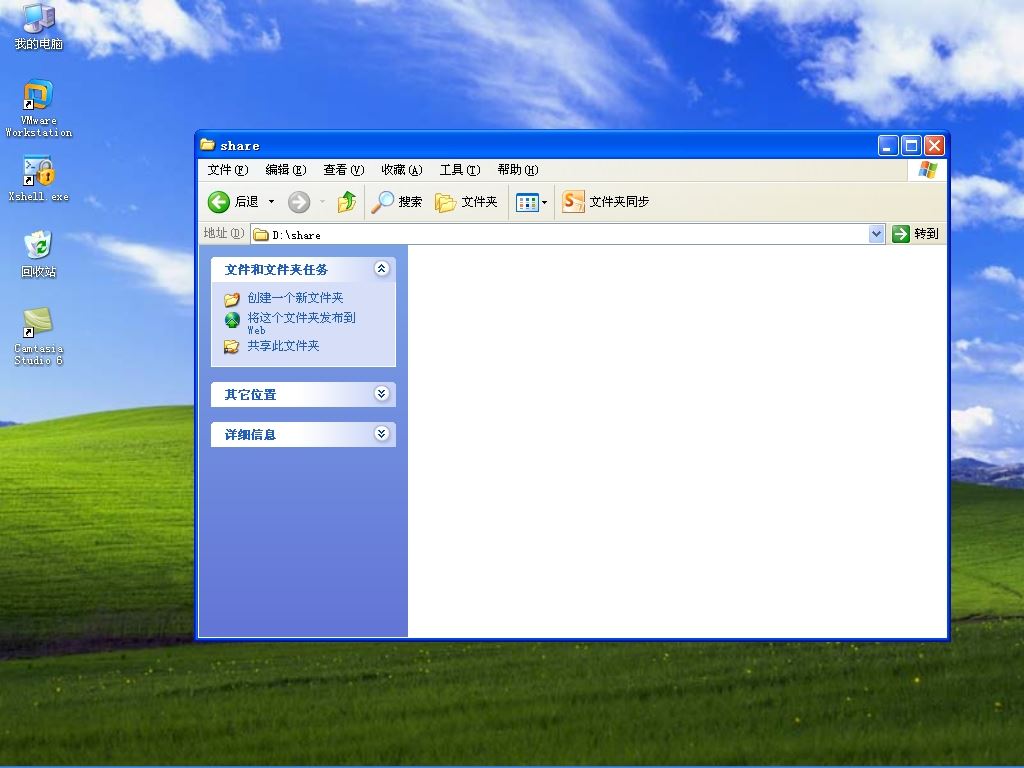The height and width of the screenshot is (768, 1024).
Task: Click the forward navigation arrow
Action: point(299,202)
